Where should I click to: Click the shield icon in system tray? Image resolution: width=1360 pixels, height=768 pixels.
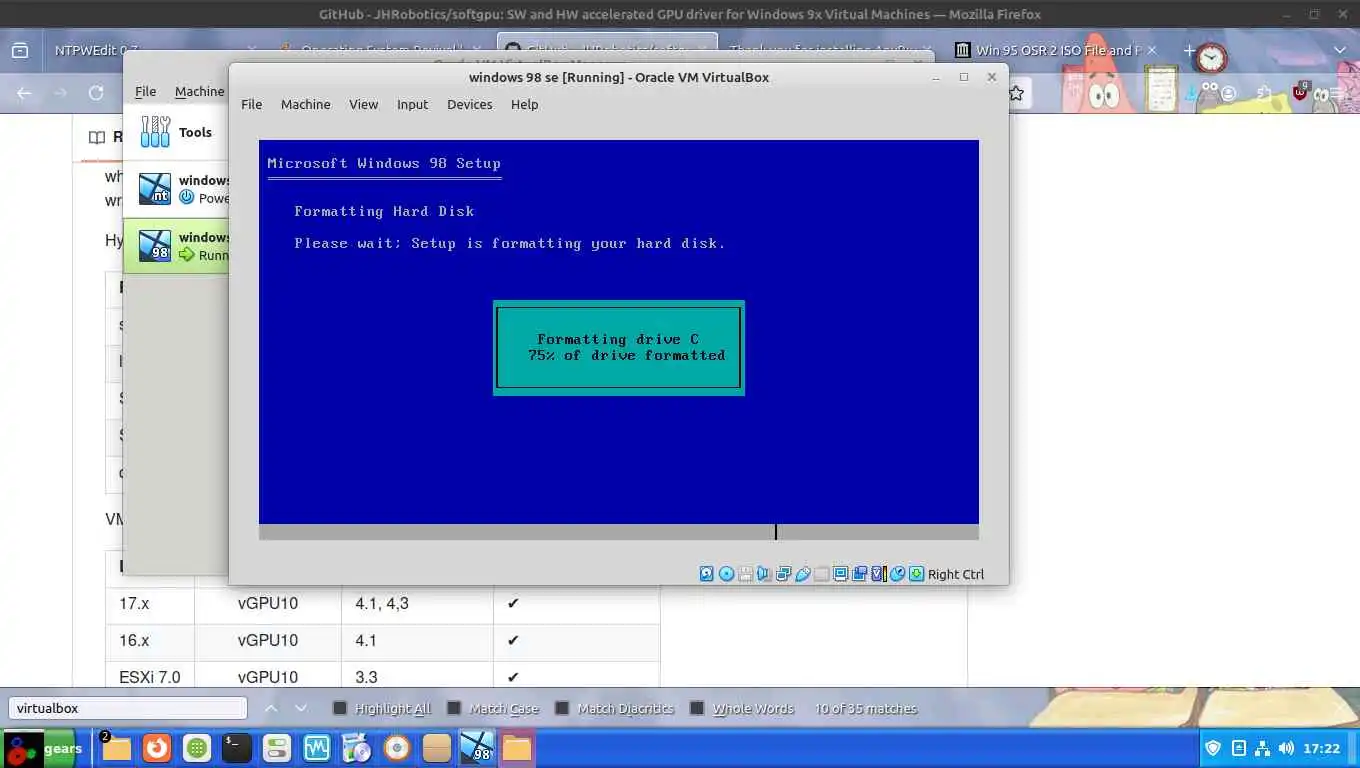pos(1213,748)
